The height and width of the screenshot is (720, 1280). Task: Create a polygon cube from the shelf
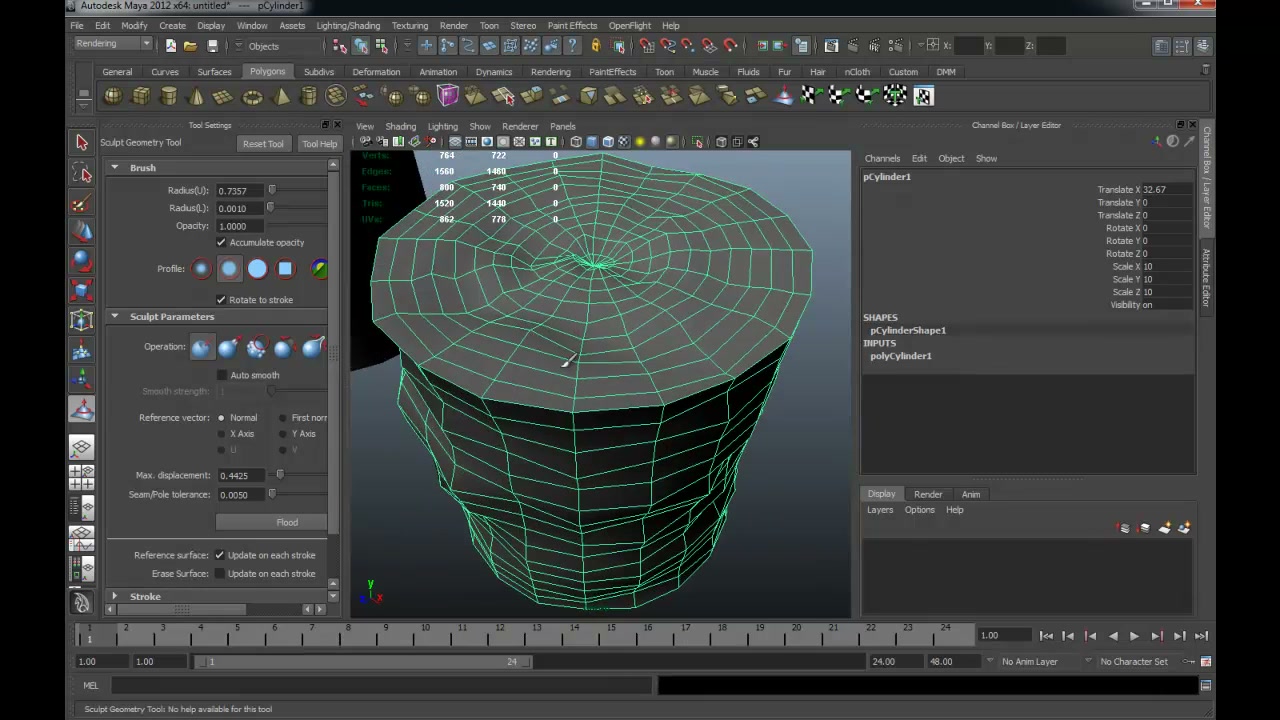click(141, 96)
